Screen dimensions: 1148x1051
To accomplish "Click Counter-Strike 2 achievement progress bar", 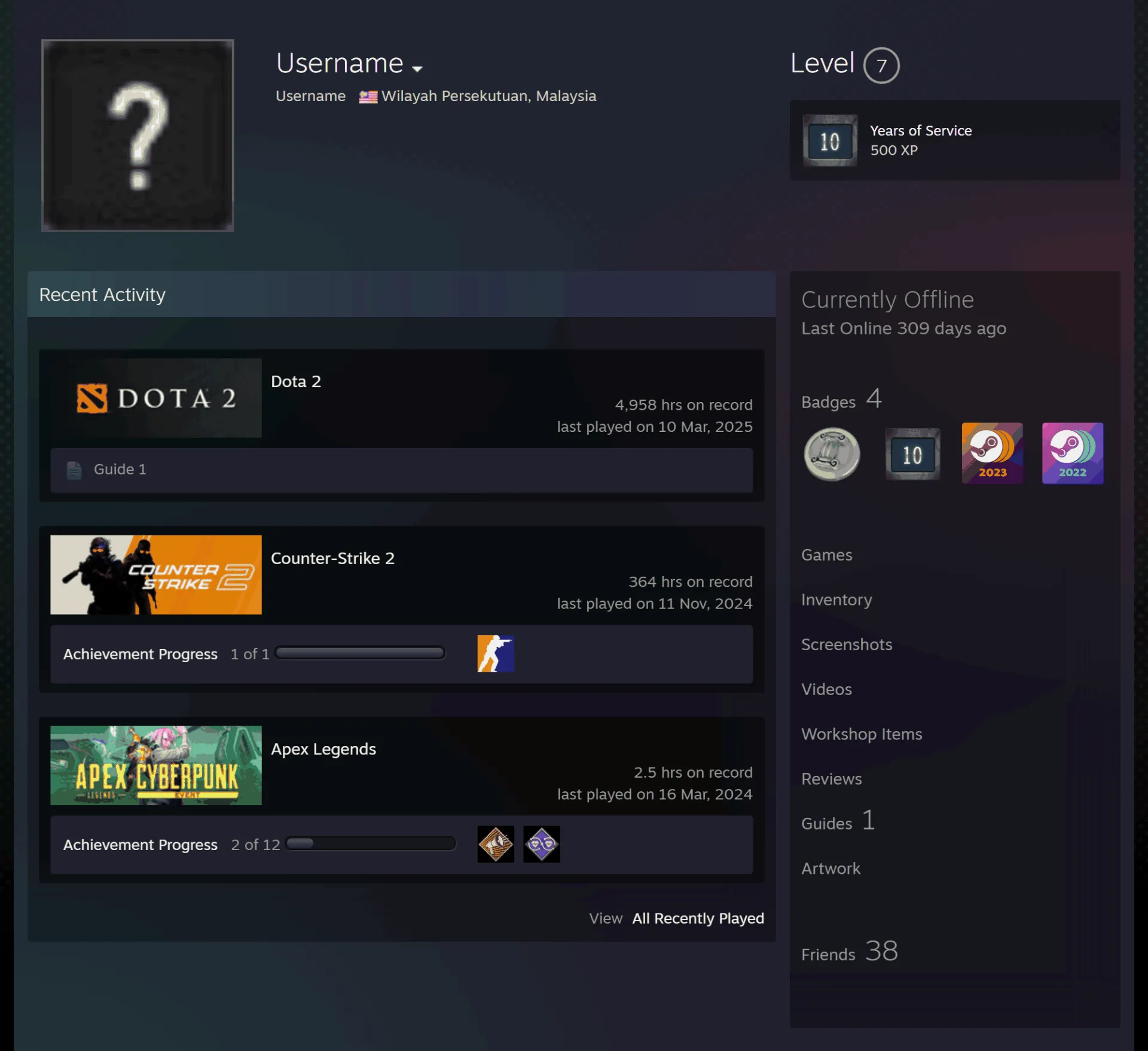I will (x=360, y=653).
